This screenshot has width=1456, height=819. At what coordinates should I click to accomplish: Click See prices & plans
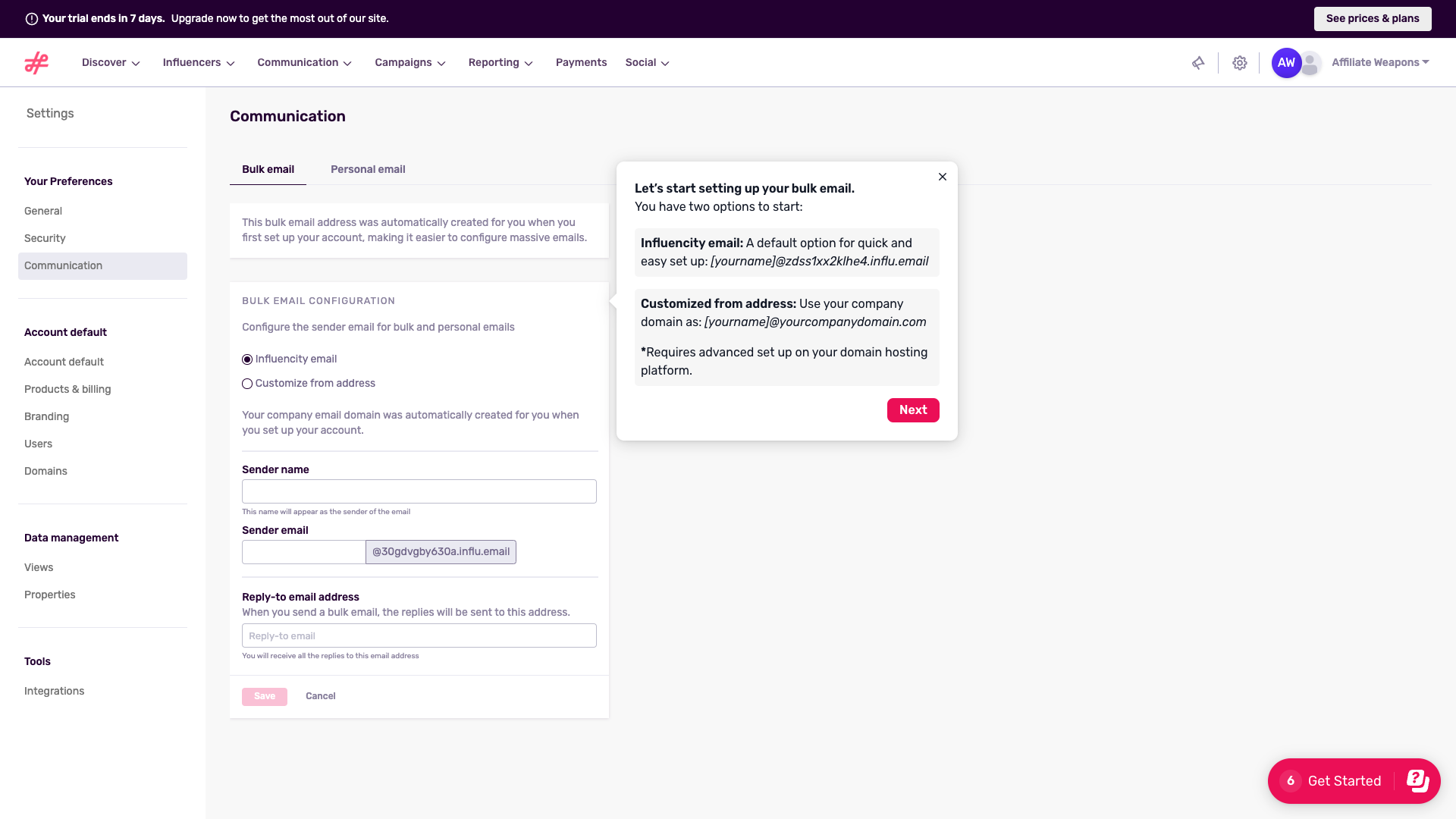[1372, 18]
